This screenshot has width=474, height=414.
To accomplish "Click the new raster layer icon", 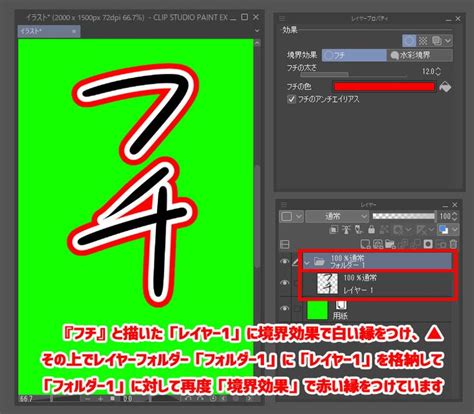I will [365, 244].
